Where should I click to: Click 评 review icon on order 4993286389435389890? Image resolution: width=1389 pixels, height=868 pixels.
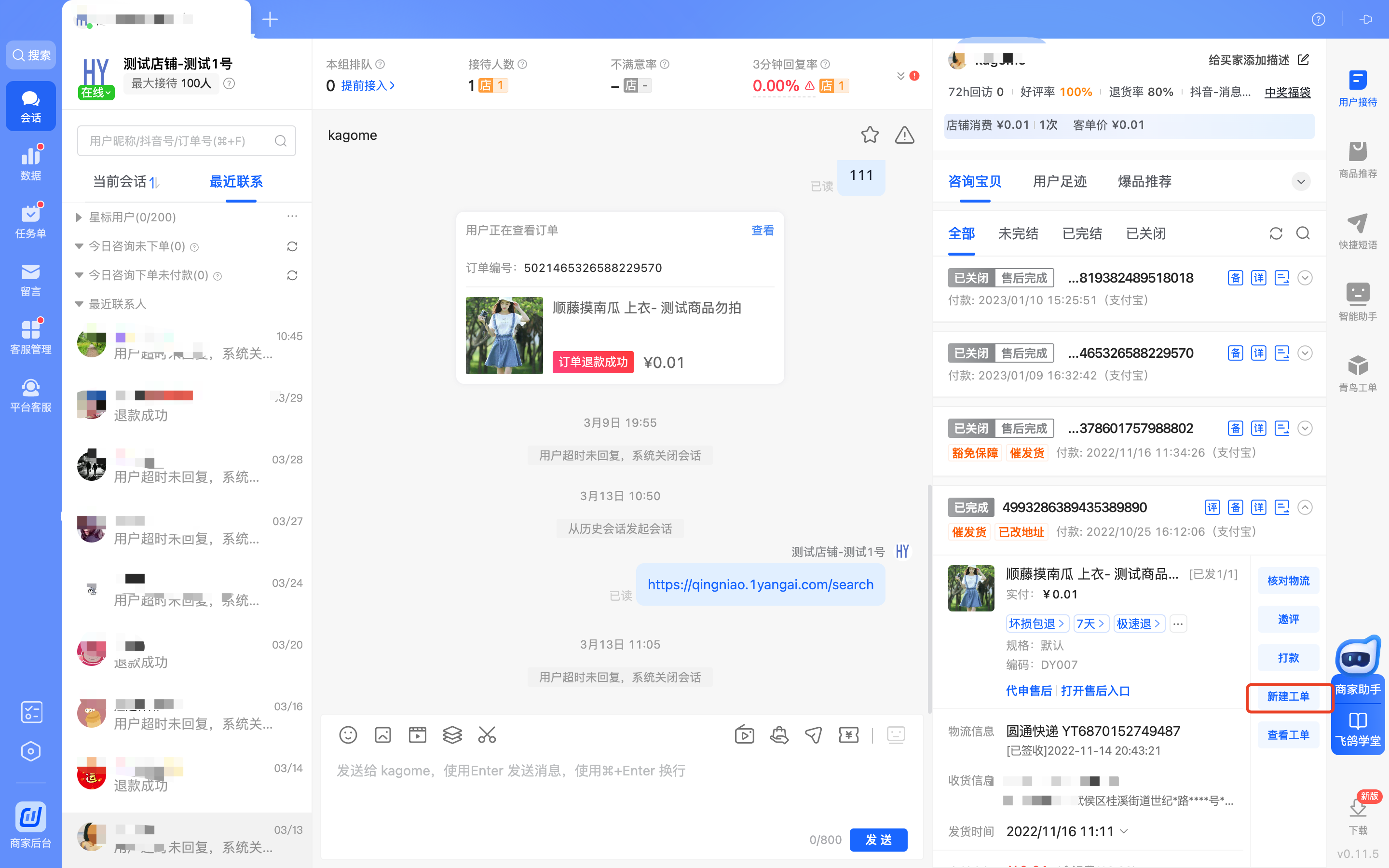1212,507
